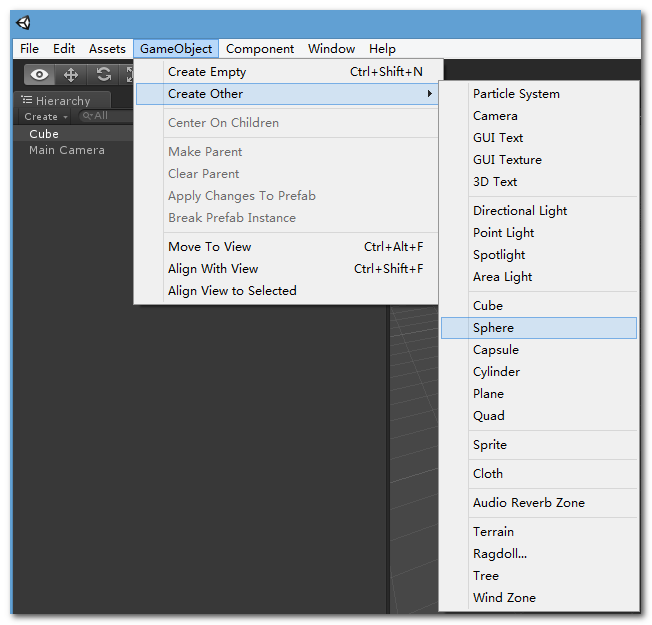Create a GUI Text object
This screenshot has height=625, width=652.
(x=539, y=138)
